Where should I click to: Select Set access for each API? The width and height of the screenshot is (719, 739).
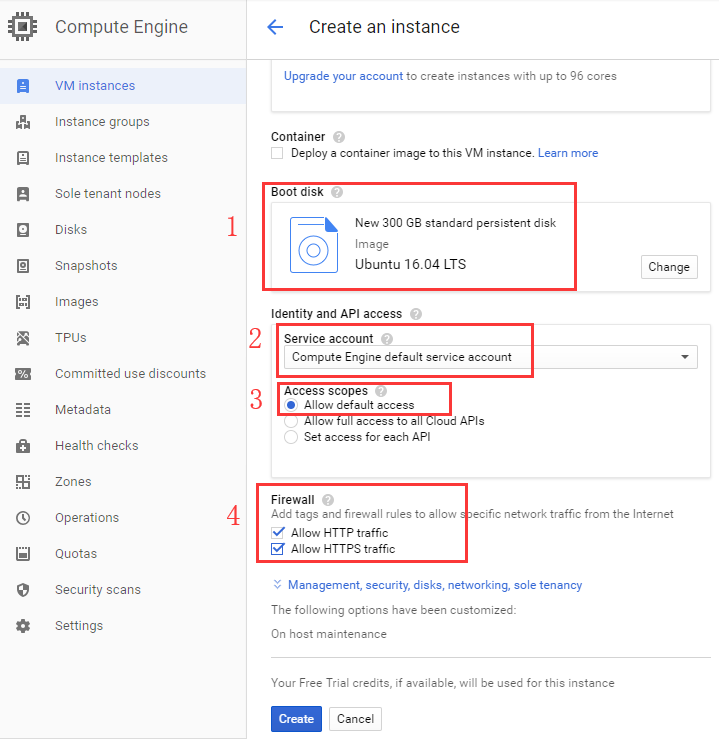(291, 437)
